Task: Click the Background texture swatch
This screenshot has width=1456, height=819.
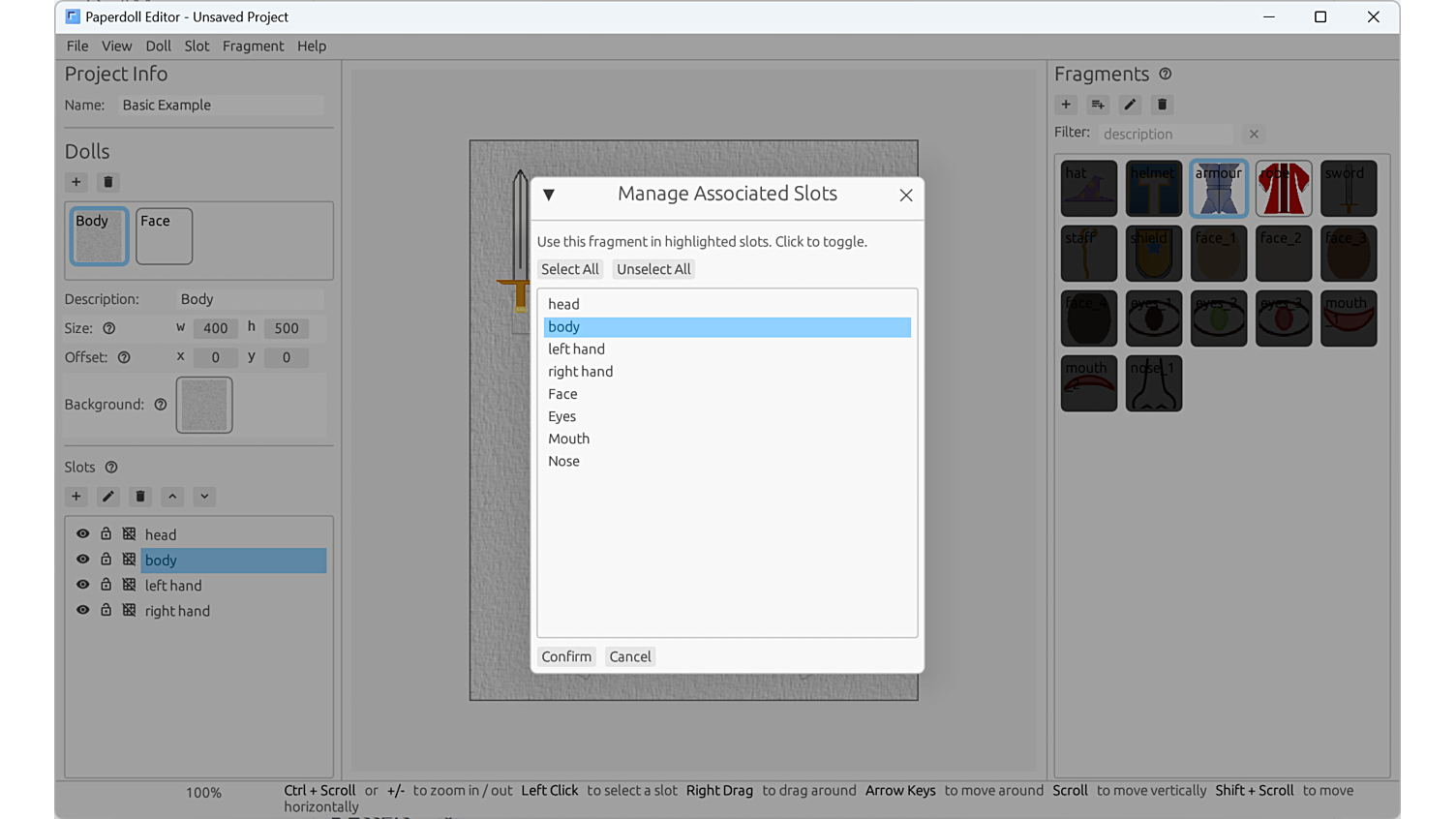Action: 204,405
